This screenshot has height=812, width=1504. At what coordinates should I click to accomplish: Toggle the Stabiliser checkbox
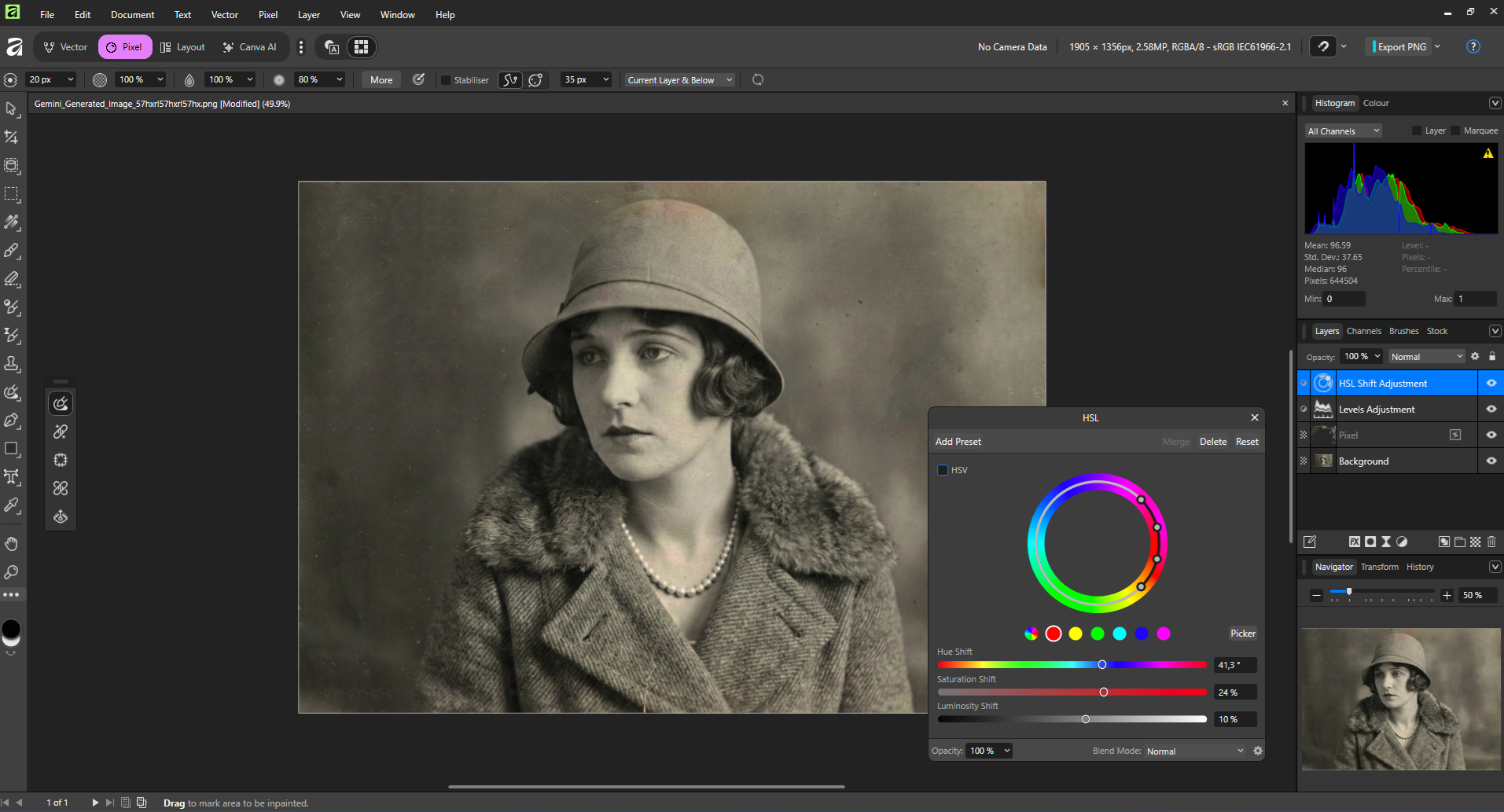tap(446, 80)
